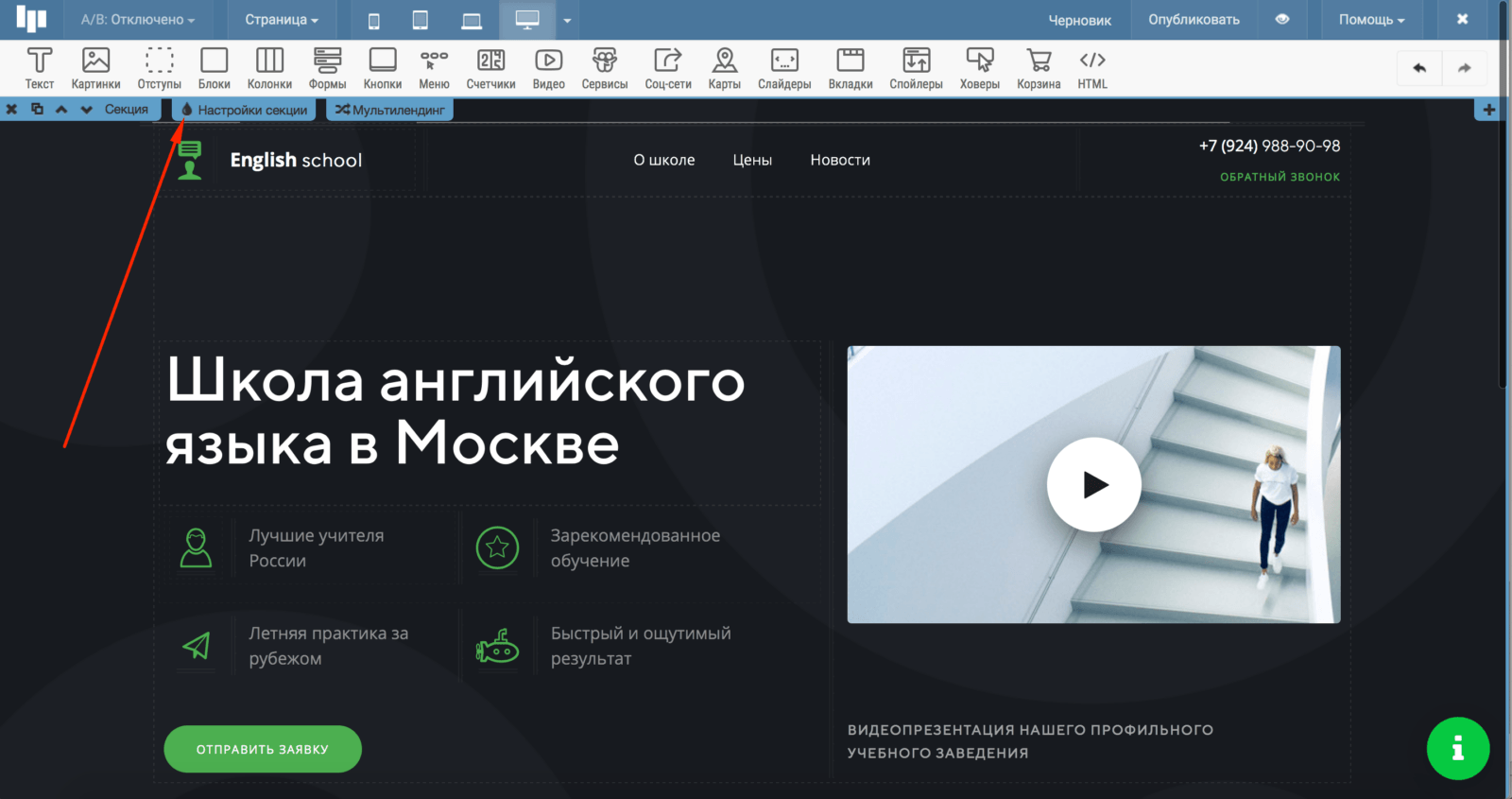Move the section up
This screenshot has width=1512, height=799.
coord(61,110)
